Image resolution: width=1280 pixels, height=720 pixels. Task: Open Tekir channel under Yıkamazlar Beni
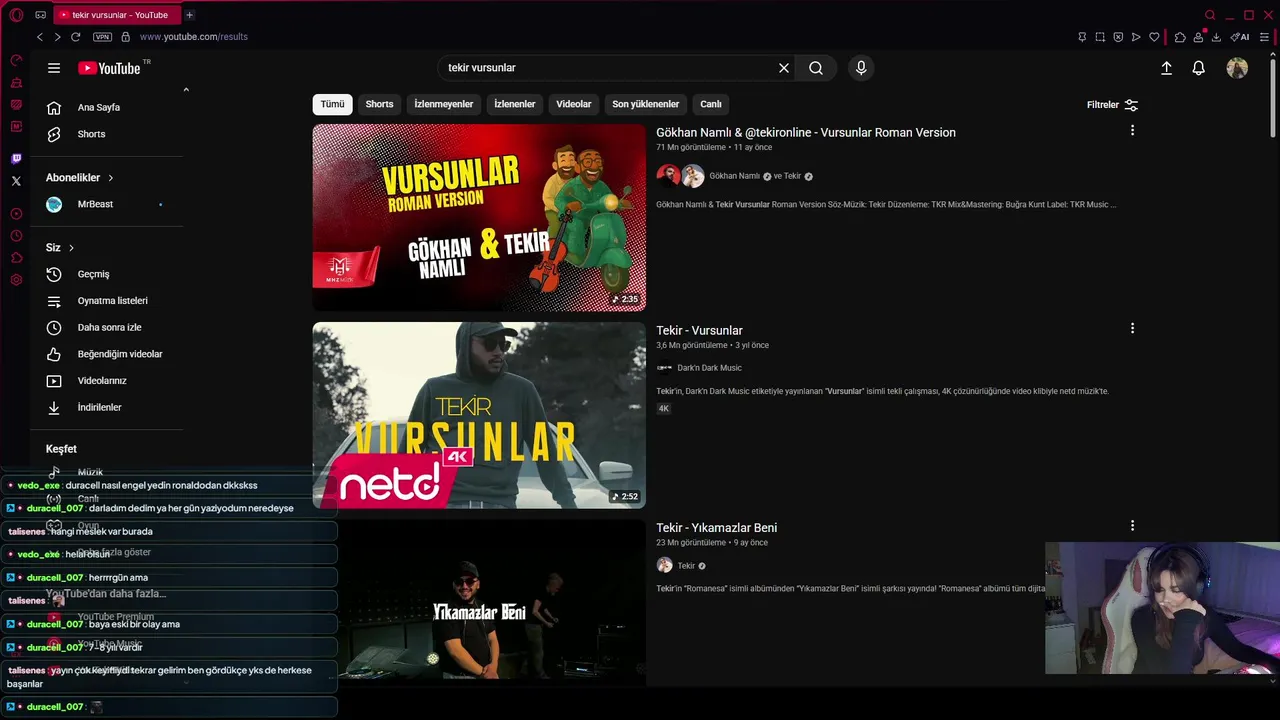coord(686,566)
